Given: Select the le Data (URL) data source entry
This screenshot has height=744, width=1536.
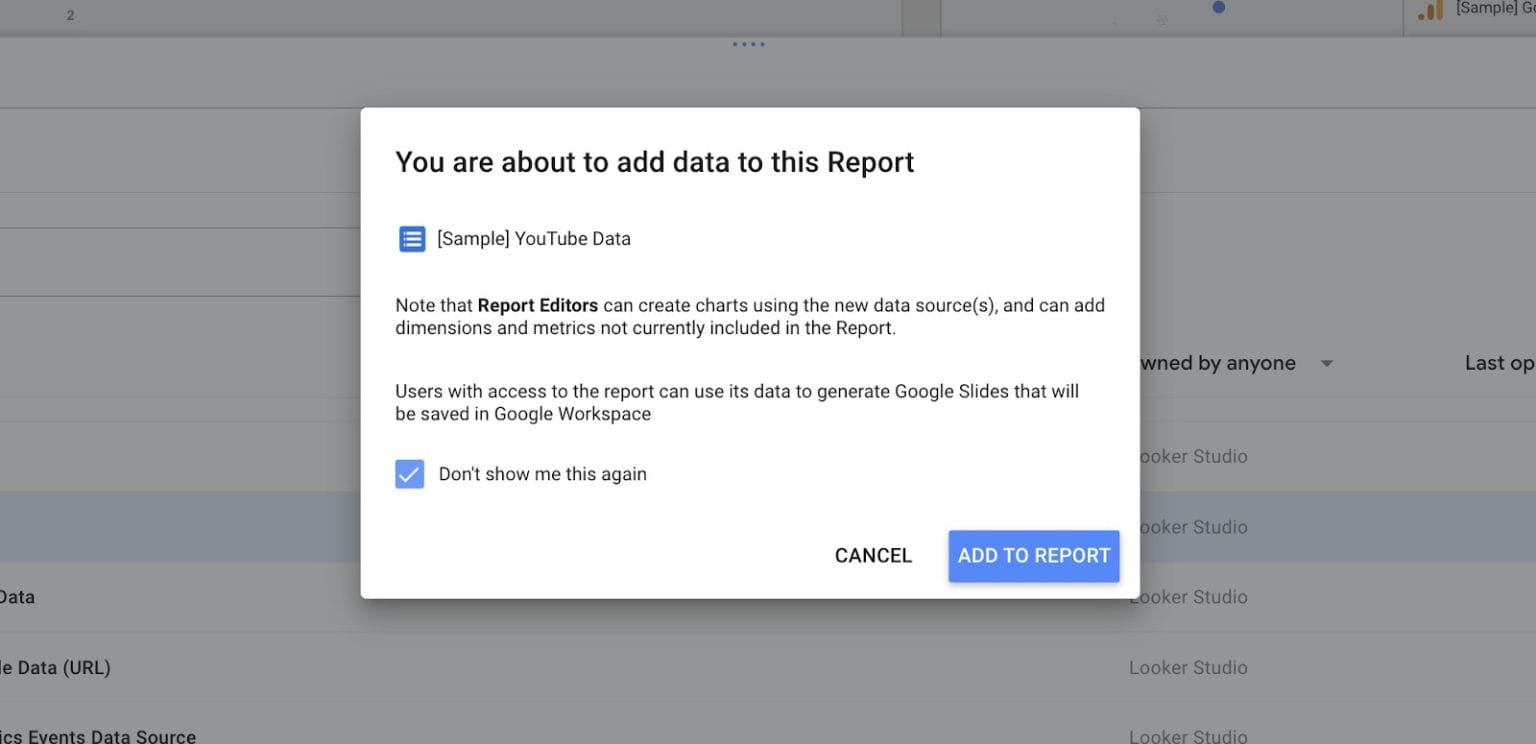Looking at the screenshot, I should [x=56, y=667].
